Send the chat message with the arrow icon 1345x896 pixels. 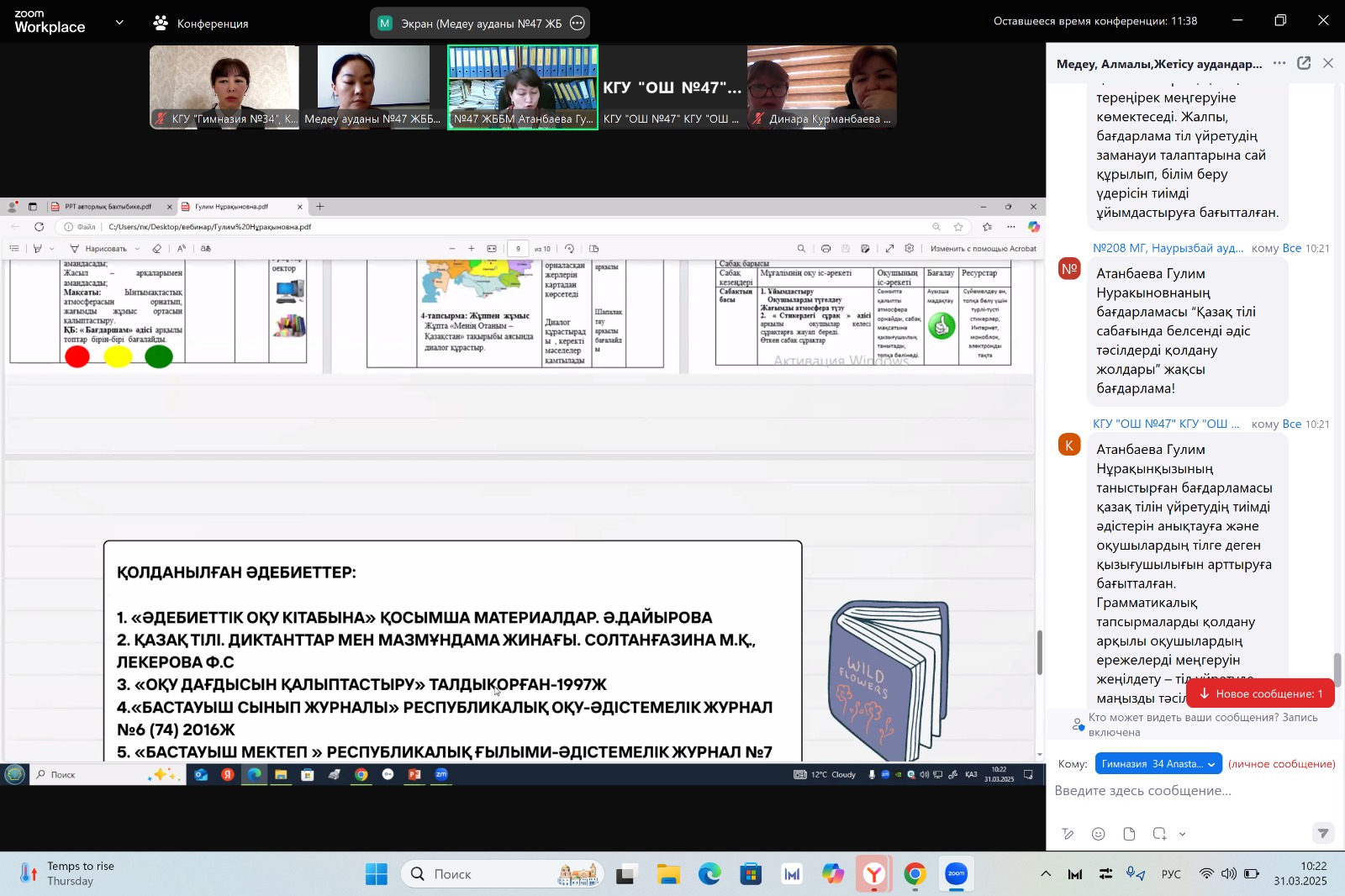tap(1322, 833)
